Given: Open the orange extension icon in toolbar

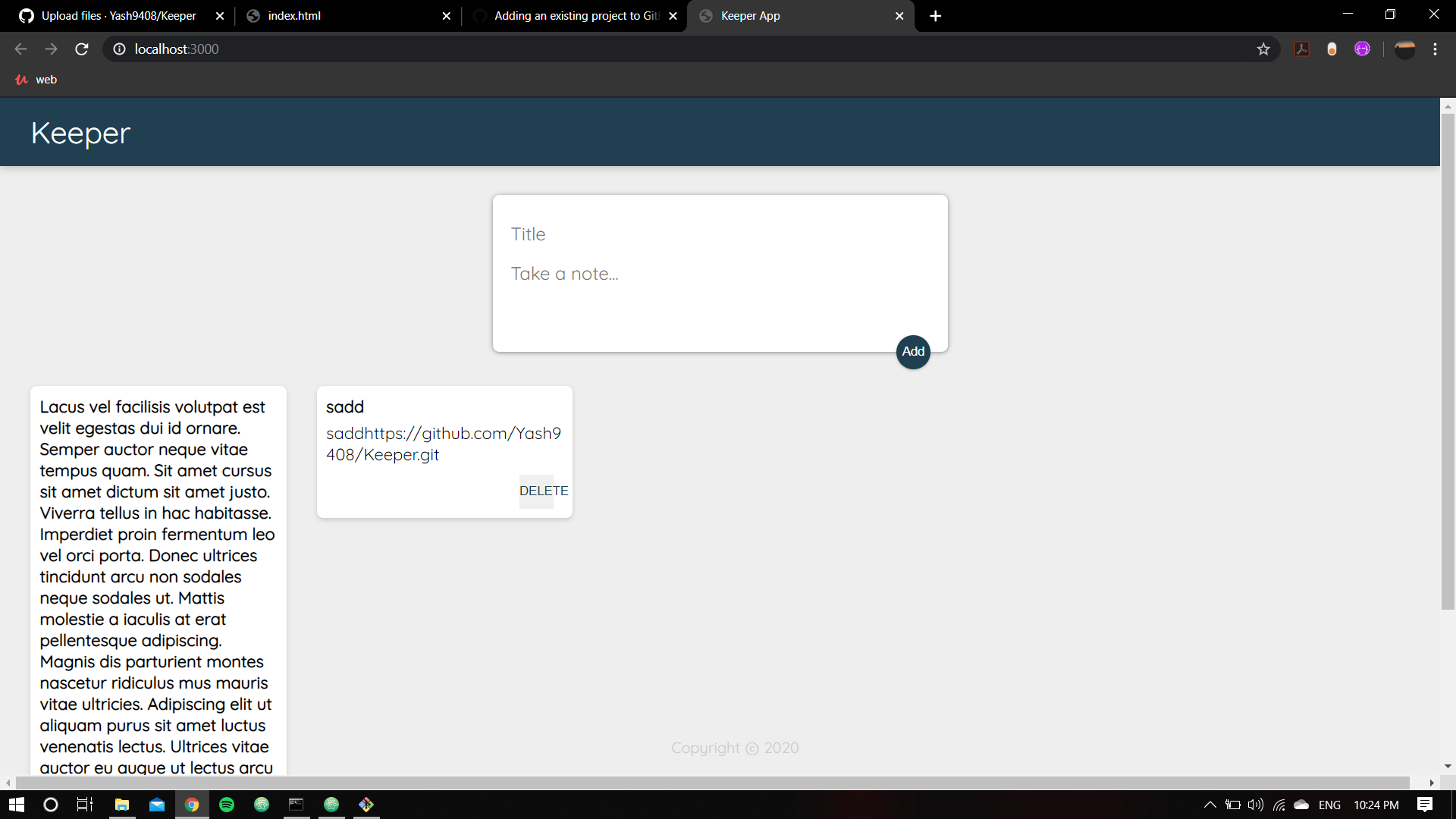Looking at the screenshot, I should [x=1332, y=49].
